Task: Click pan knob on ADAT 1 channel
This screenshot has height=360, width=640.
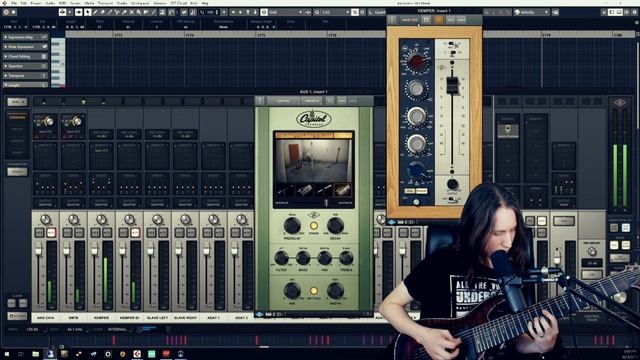Action: pyautogui.click(x=213, y=220)
